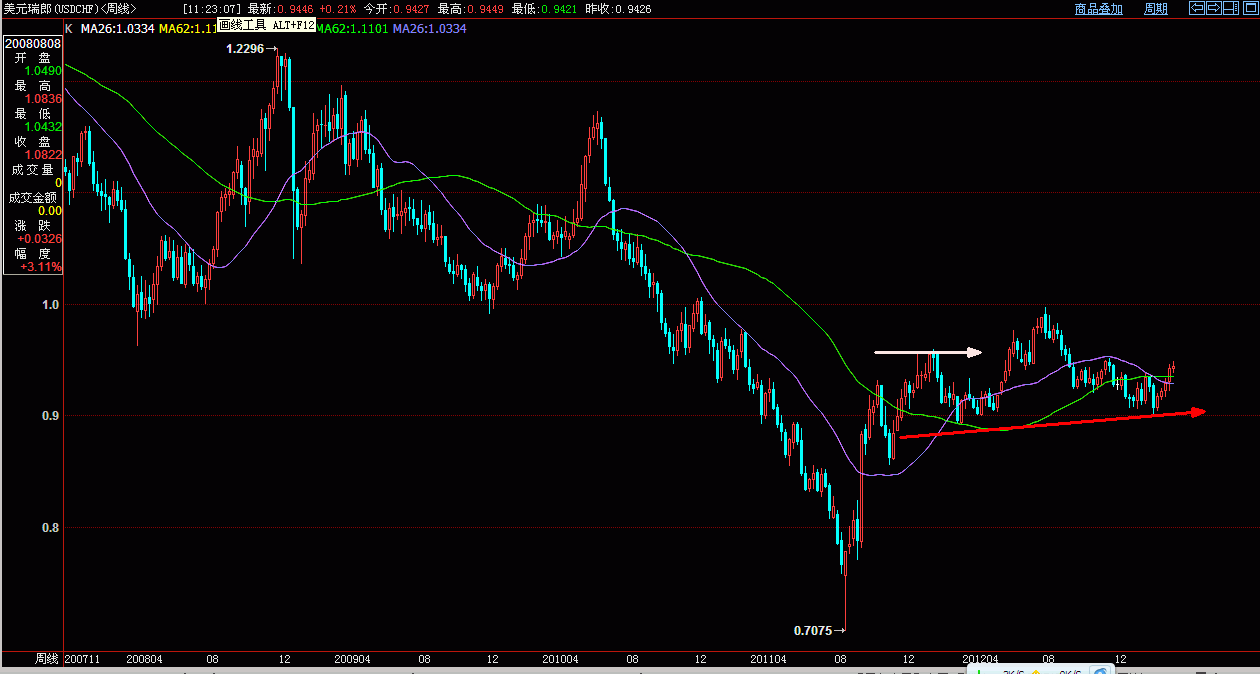Select the white MA26:1.0334 indicator label
Screen dimensions: 1260x674
[x=118, y=29]
